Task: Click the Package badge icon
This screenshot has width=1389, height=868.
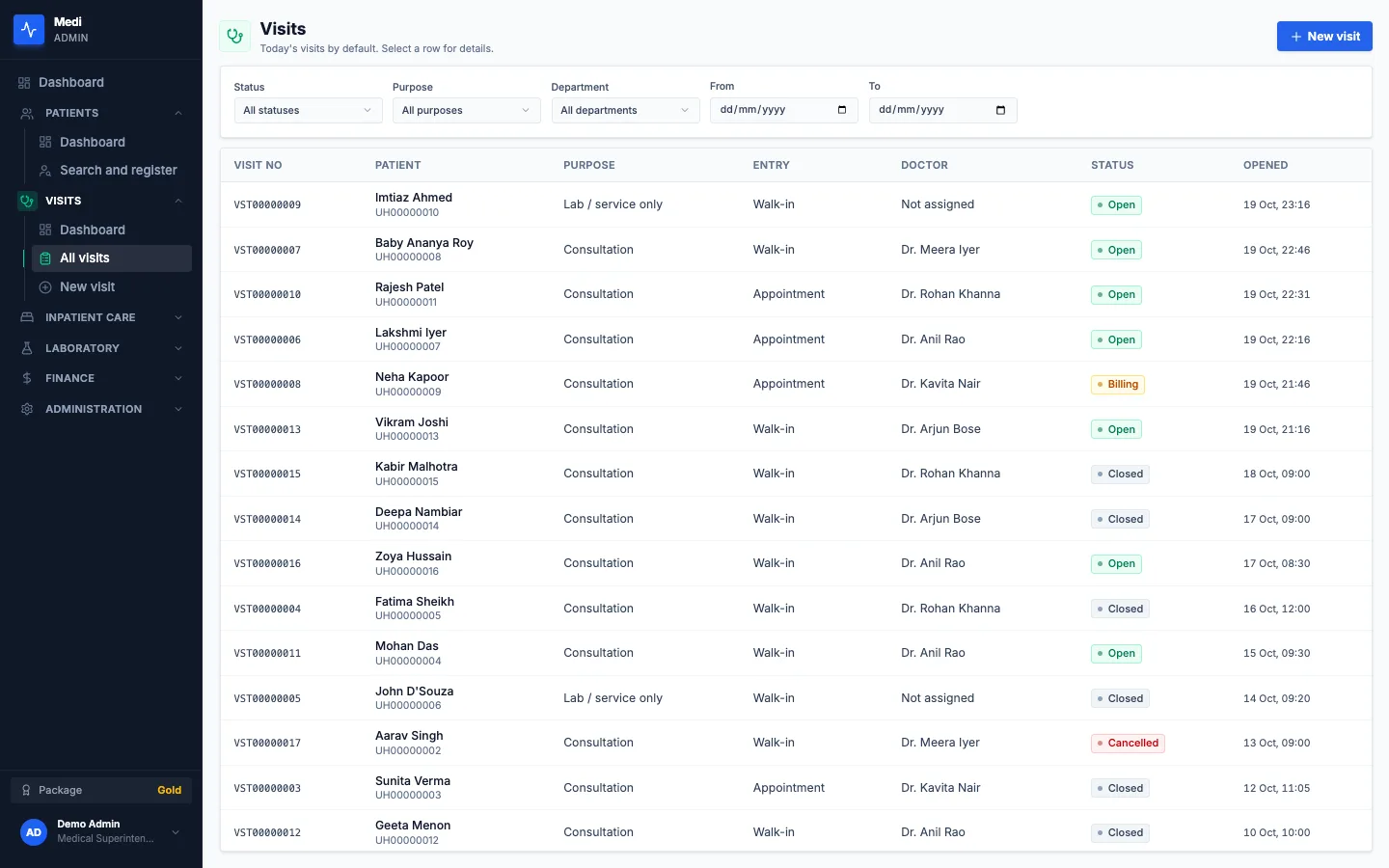Action: 26,790
